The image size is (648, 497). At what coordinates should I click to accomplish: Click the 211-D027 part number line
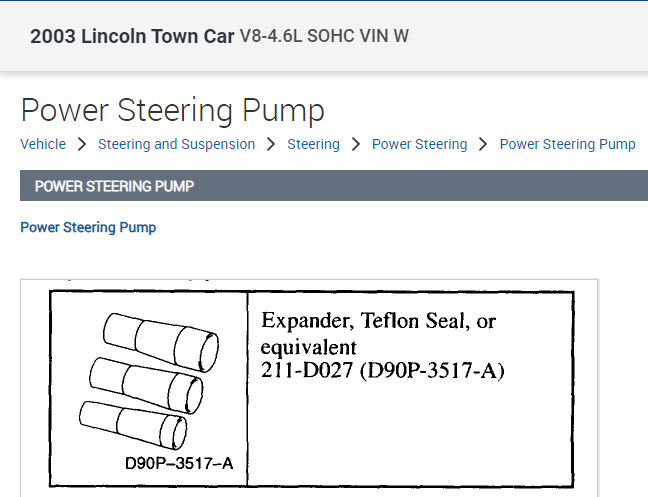pos(382,372)
